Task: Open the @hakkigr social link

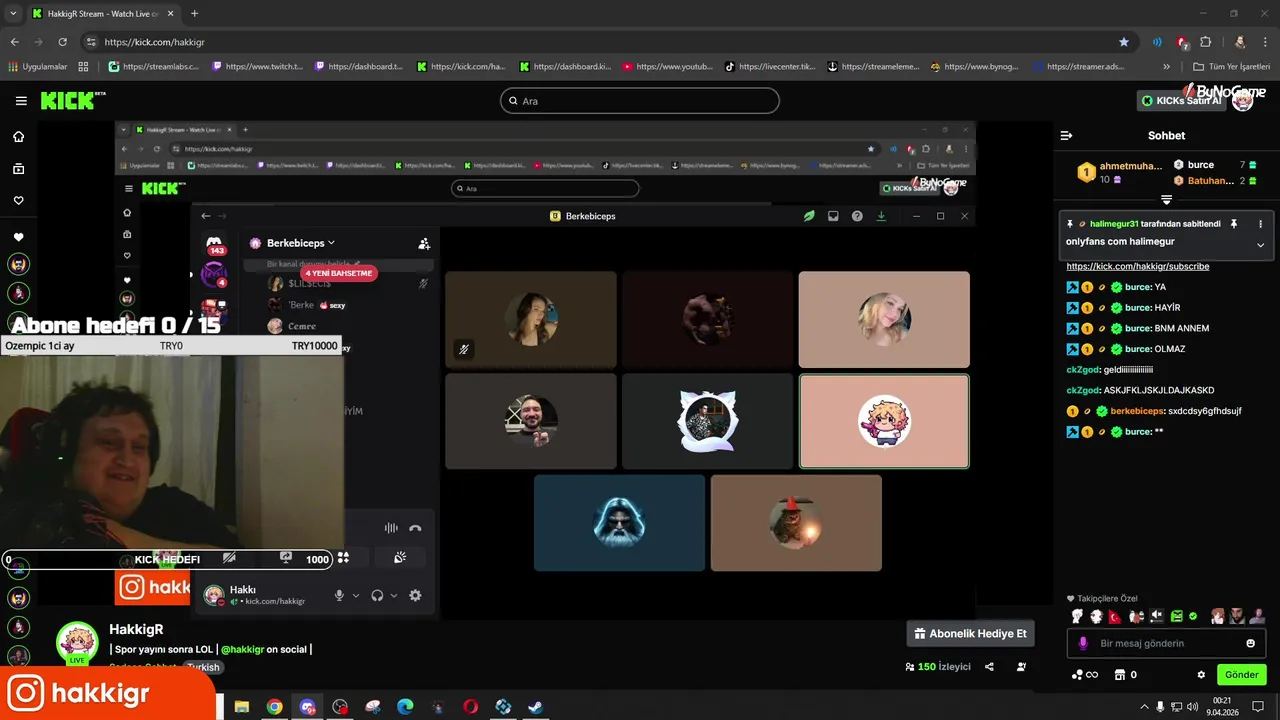Action: click(x=243, y=649)
